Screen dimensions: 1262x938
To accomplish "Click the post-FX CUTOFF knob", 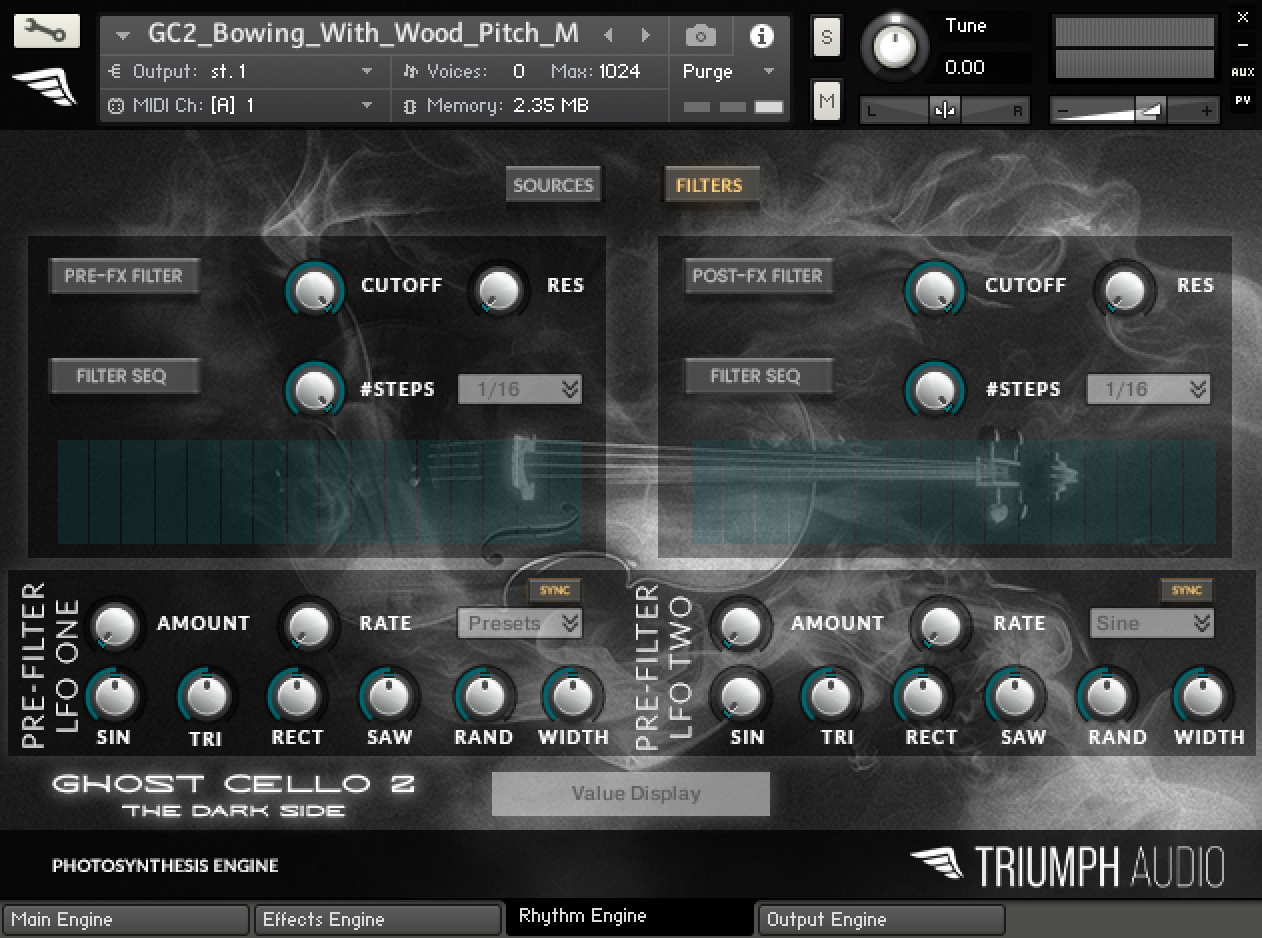I will coord(935,289).
